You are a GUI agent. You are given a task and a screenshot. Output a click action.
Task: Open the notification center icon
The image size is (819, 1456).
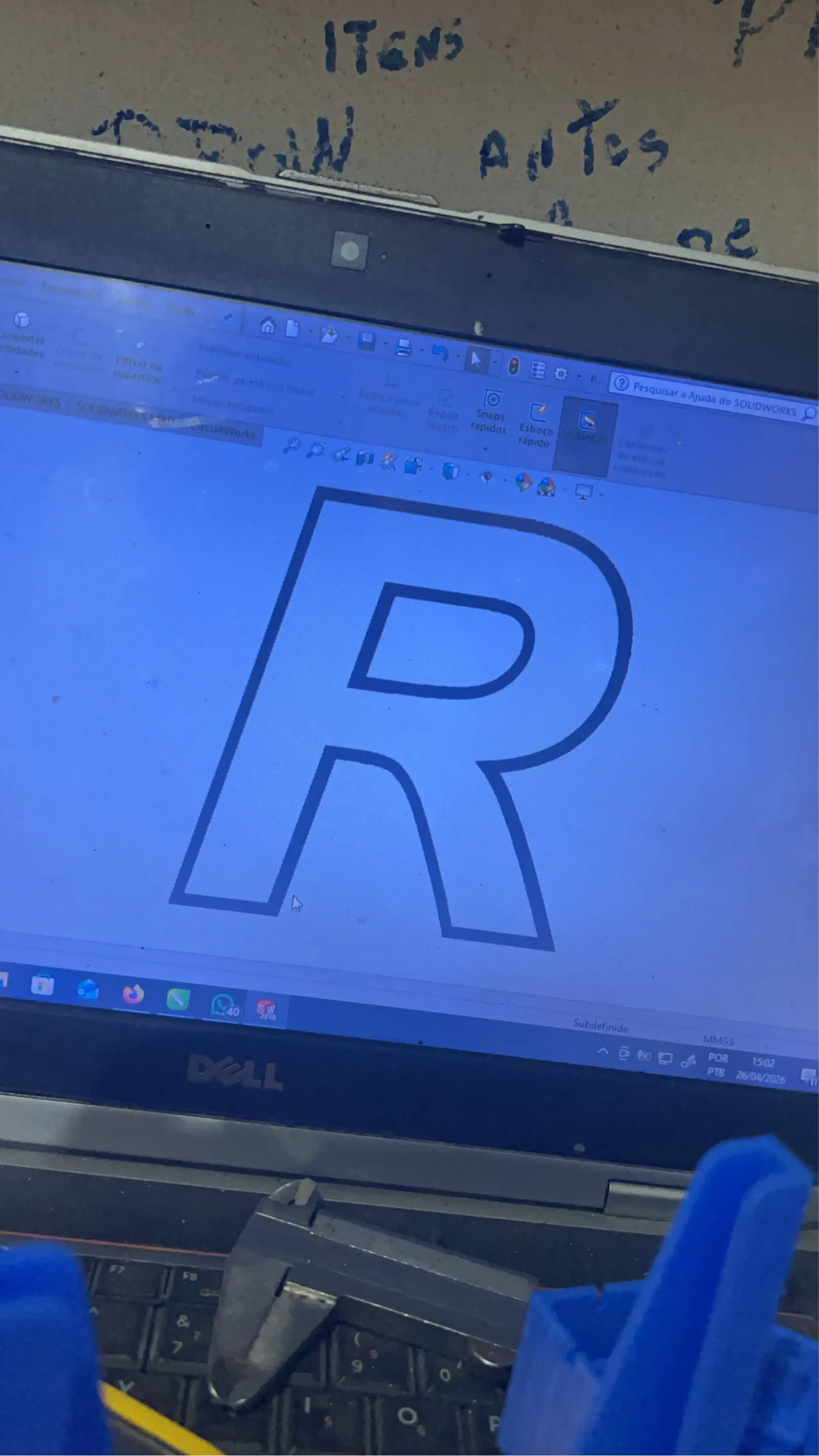tap(809, 1076)
